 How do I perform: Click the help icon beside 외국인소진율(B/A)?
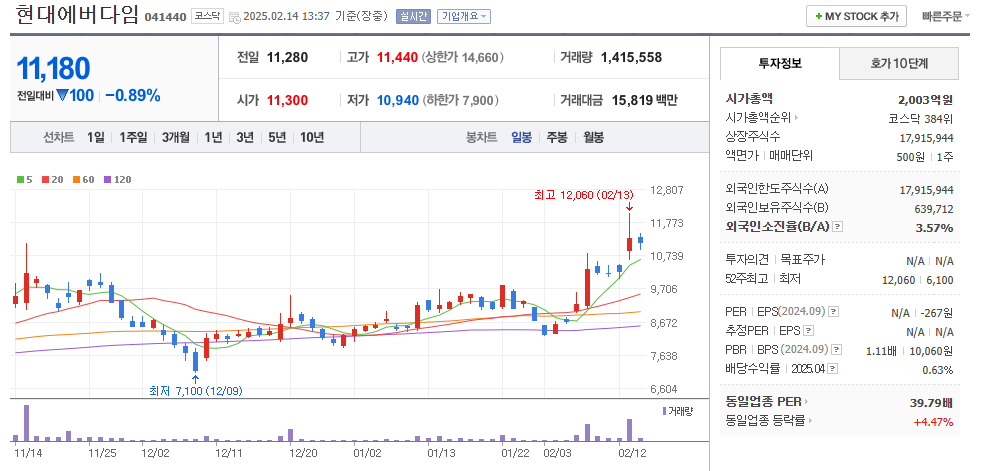pyautogui.click(x=837, y=227)
